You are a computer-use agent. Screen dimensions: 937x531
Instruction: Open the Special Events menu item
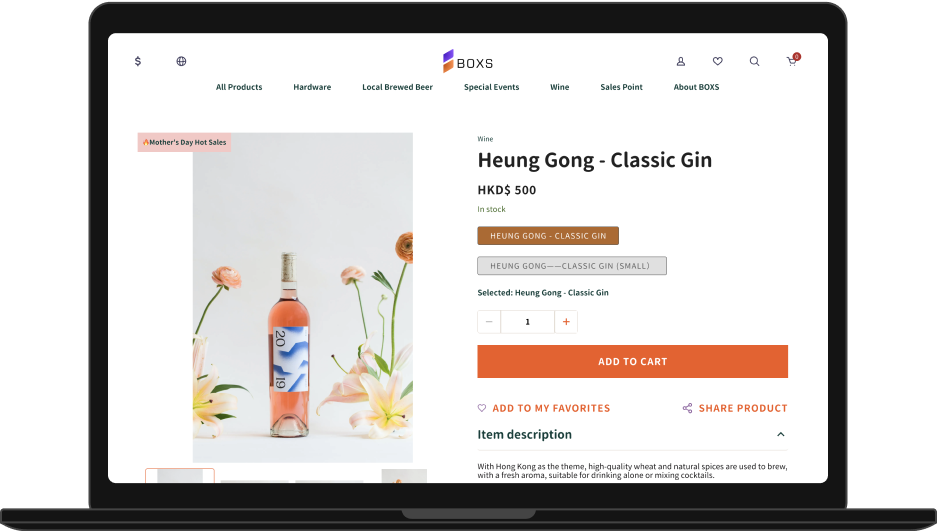[492, 87]
